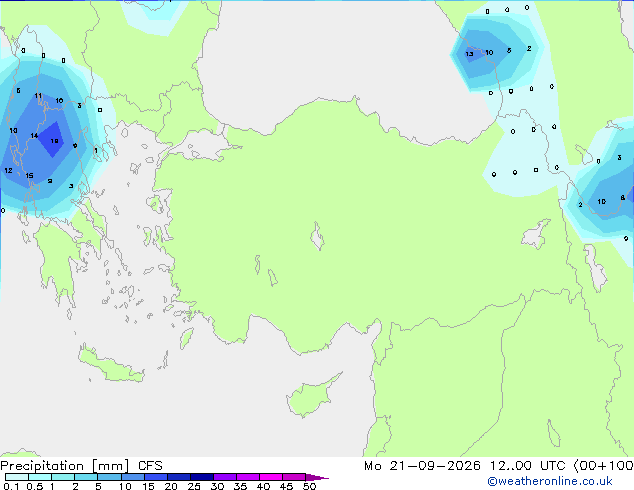Screen dimensions: 634x490
Task: Click the 35–40 mm legend swatch
Action: (248, 477)
